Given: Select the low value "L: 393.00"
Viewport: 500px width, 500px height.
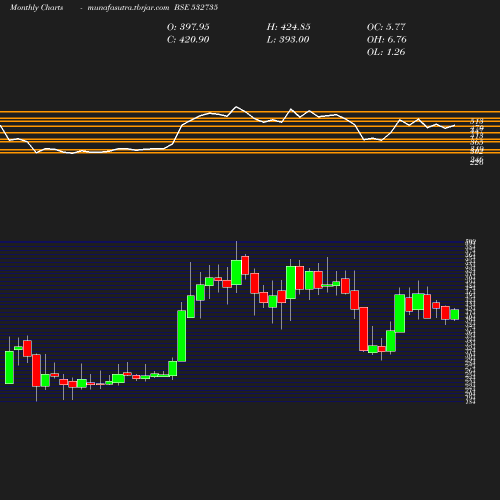Looking at the screenshot, I should 288,40.
